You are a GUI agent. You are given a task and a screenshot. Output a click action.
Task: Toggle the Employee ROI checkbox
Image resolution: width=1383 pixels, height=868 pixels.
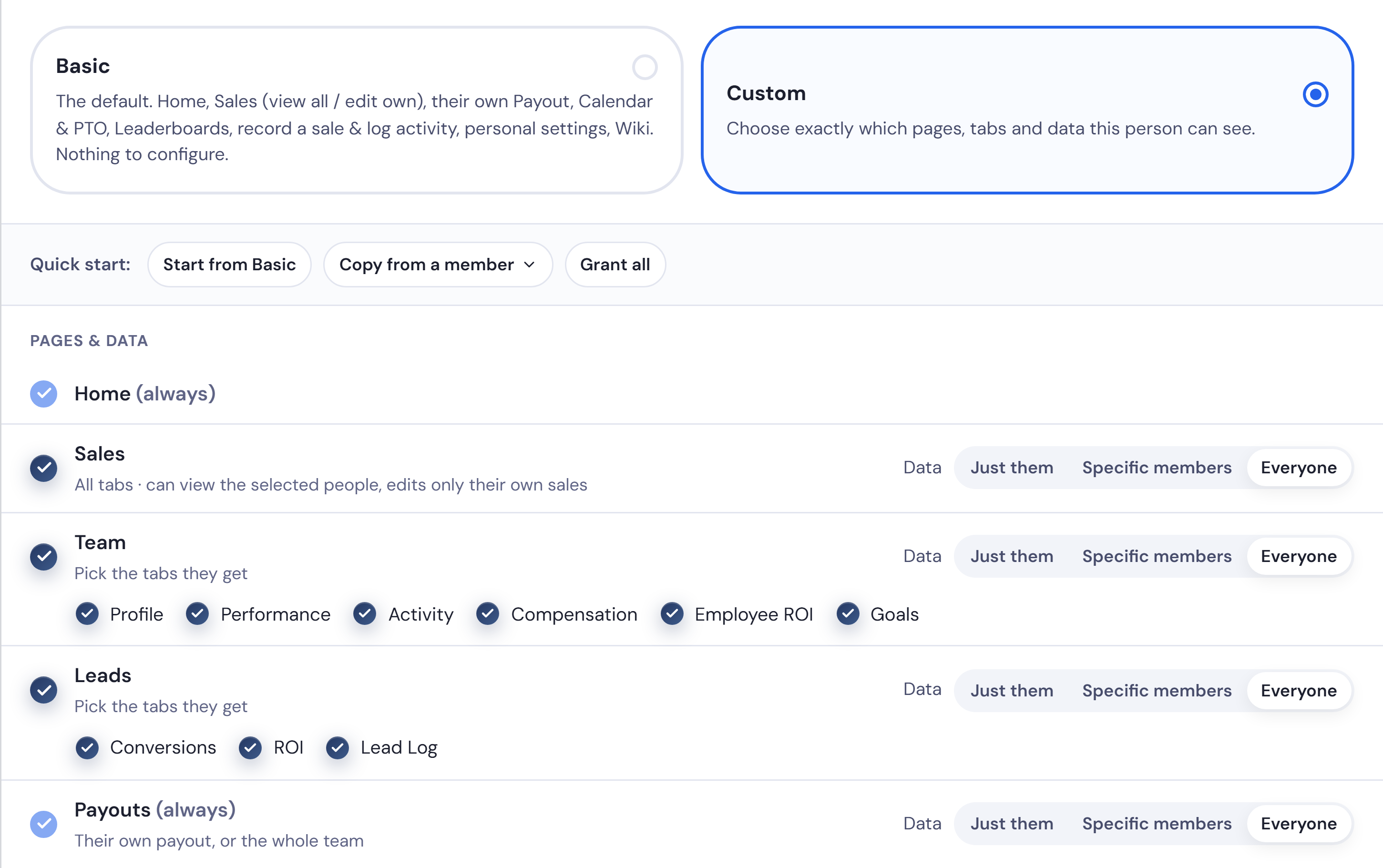tap(672, 613)
